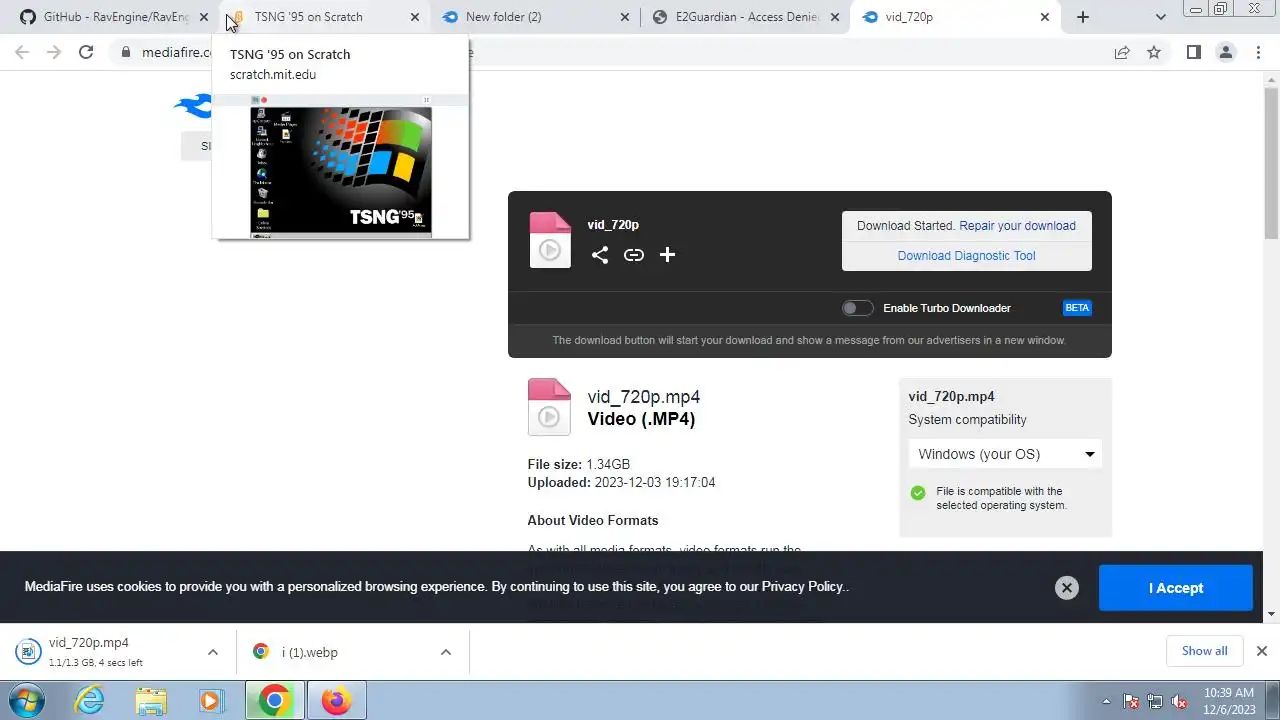The width and height of the screenshot is (1280, 720).
Task: Close the downloads bar
Action: tap(1261, 651)
